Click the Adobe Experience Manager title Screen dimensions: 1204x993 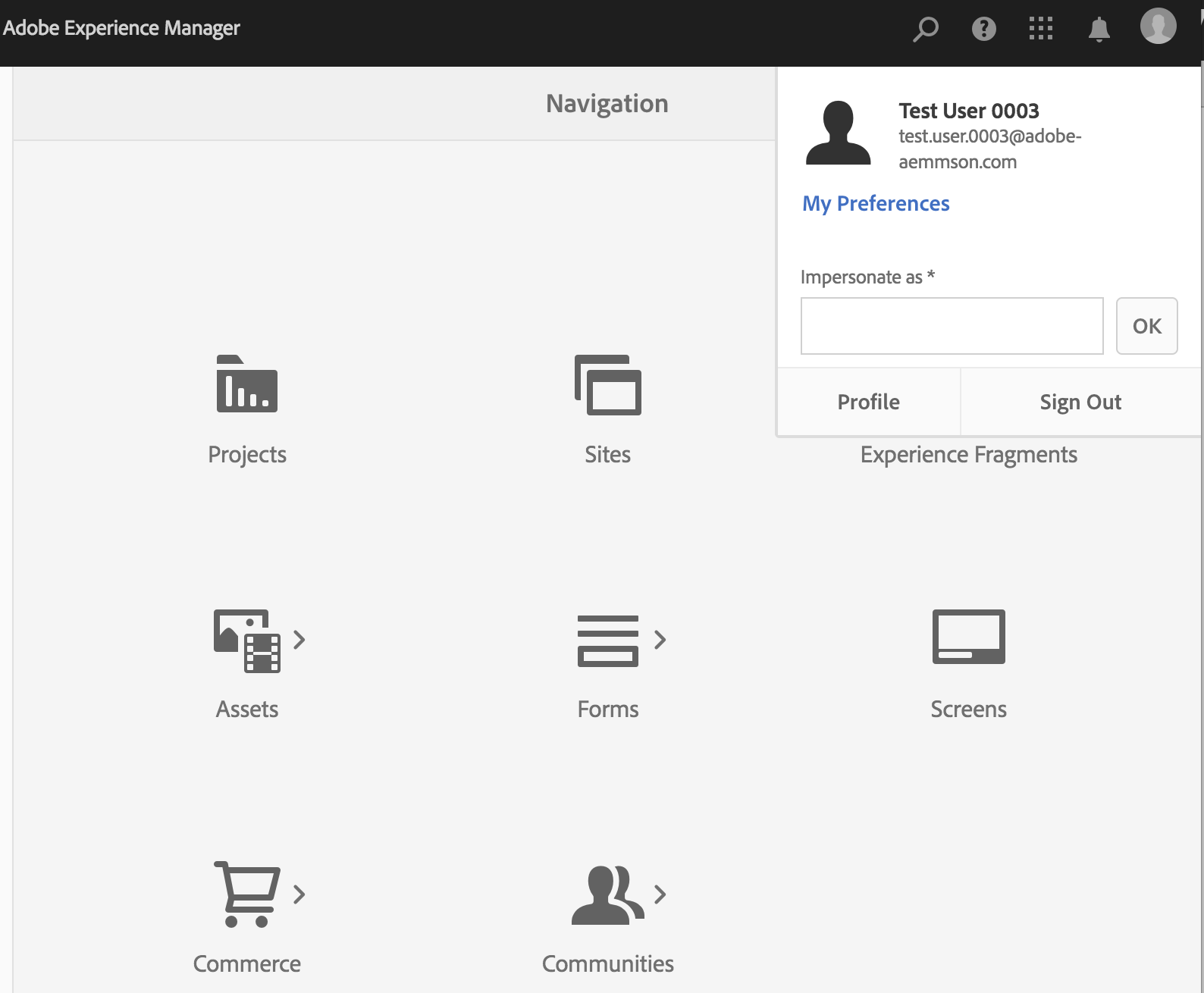pos(121,28)
